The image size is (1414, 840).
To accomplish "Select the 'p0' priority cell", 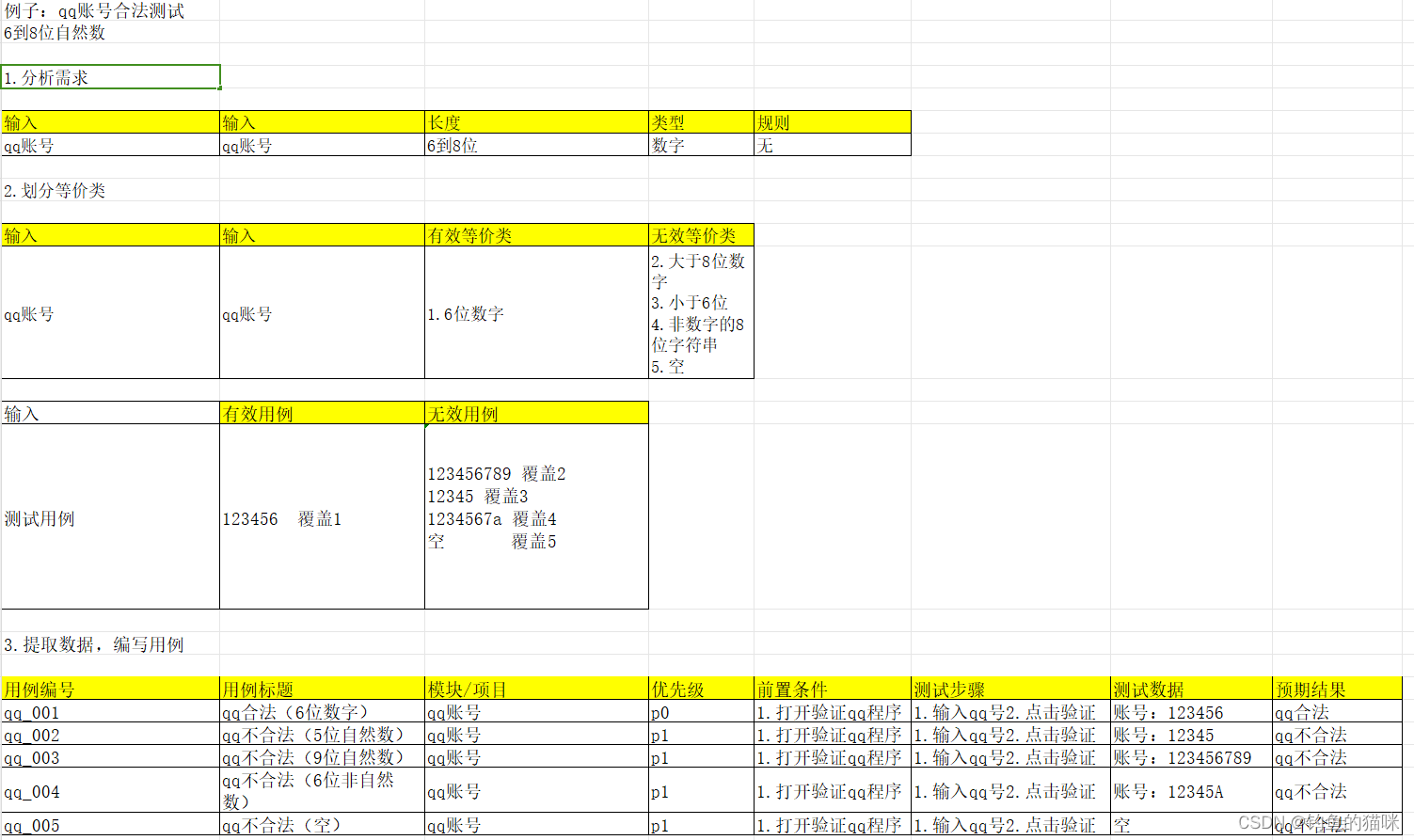I will (x=701, y=712).
